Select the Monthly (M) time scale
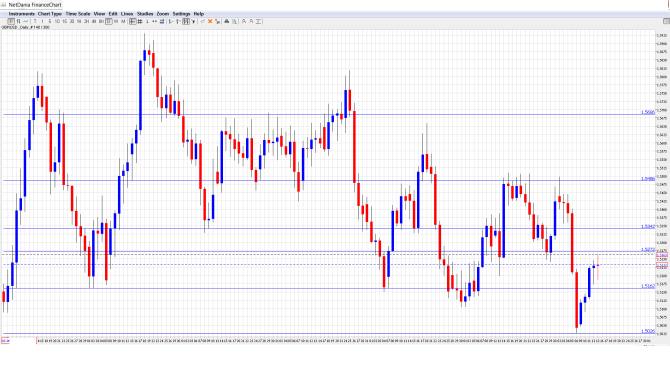Screen dimensions: 670x377 pos(123,21)
